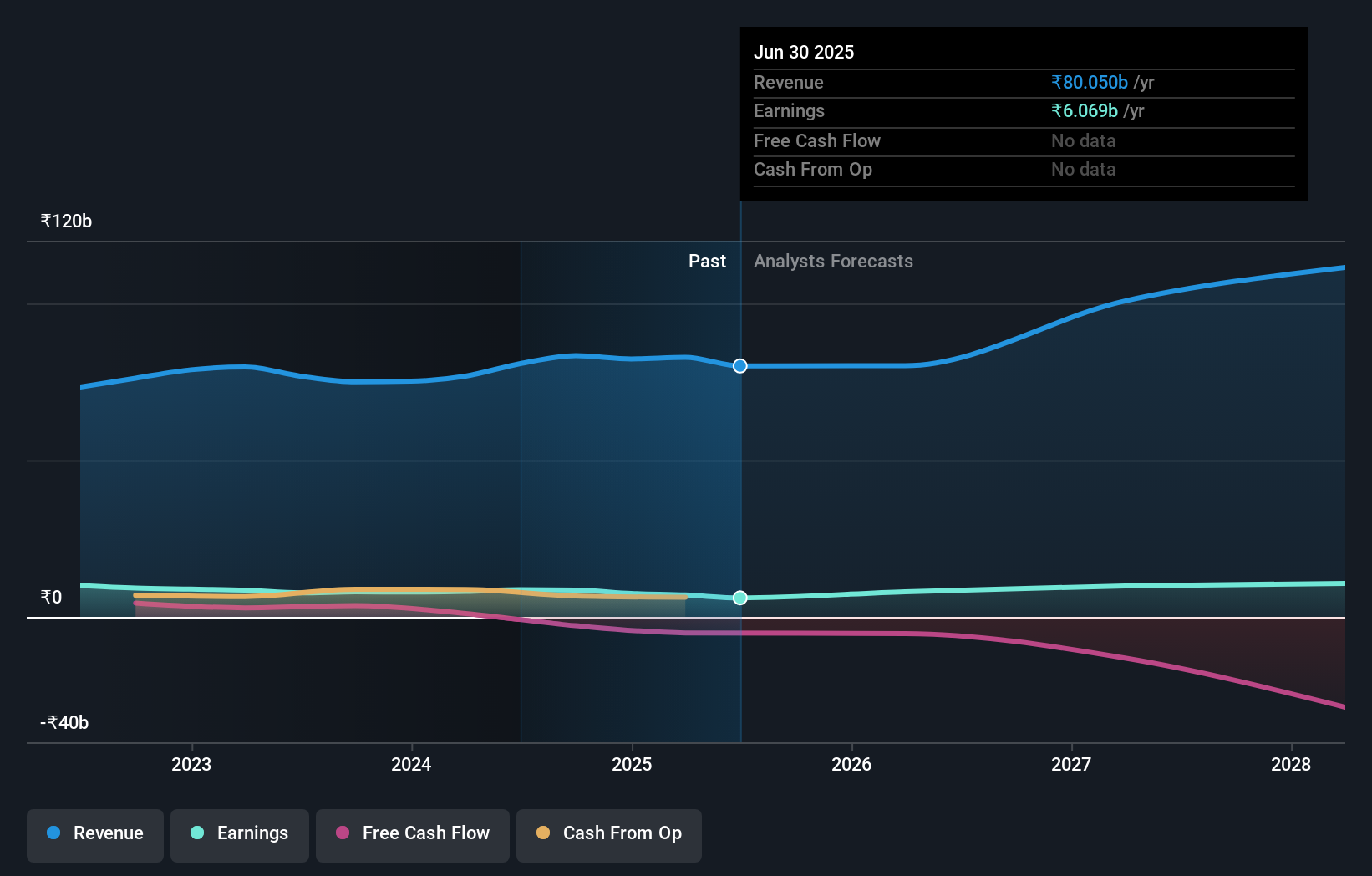Image resolution: width=1372 pixels, height=876 pixels.
Task: Click the Cash From Op legend button
Action: pyautogui.click(x=608, y=835)
